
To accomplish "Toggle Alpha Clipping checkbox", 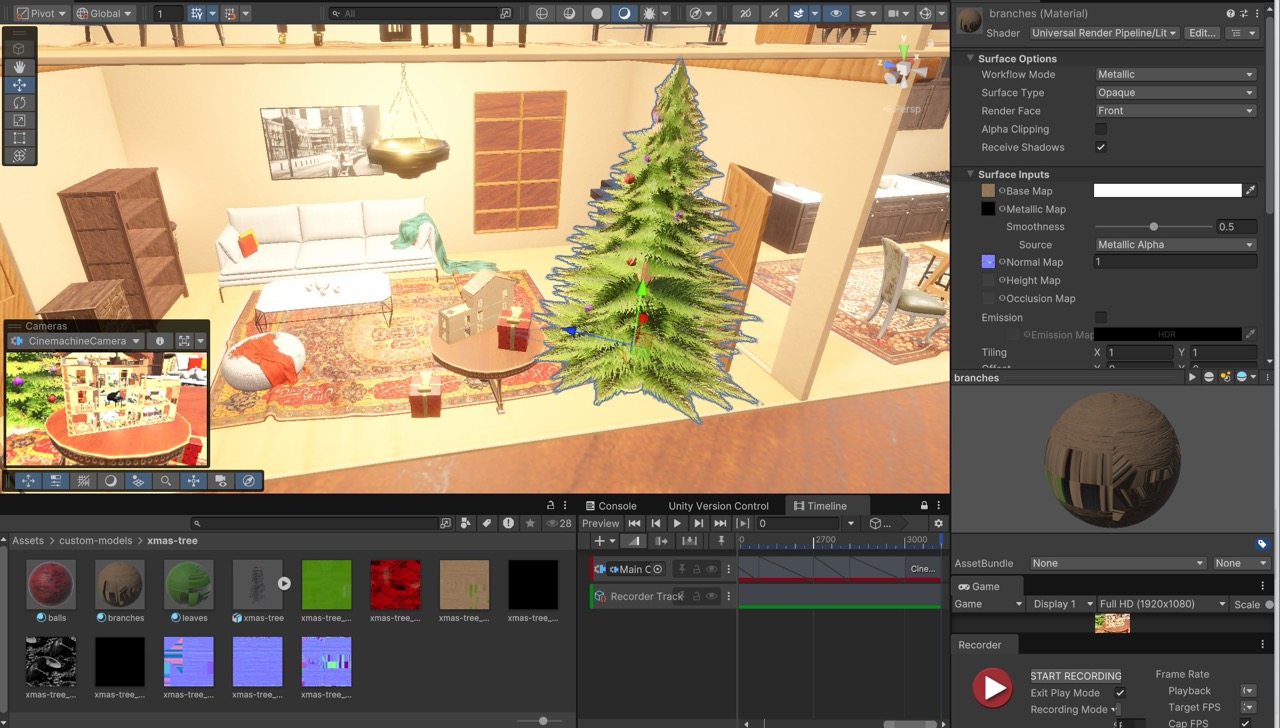I will (1101, 129).
